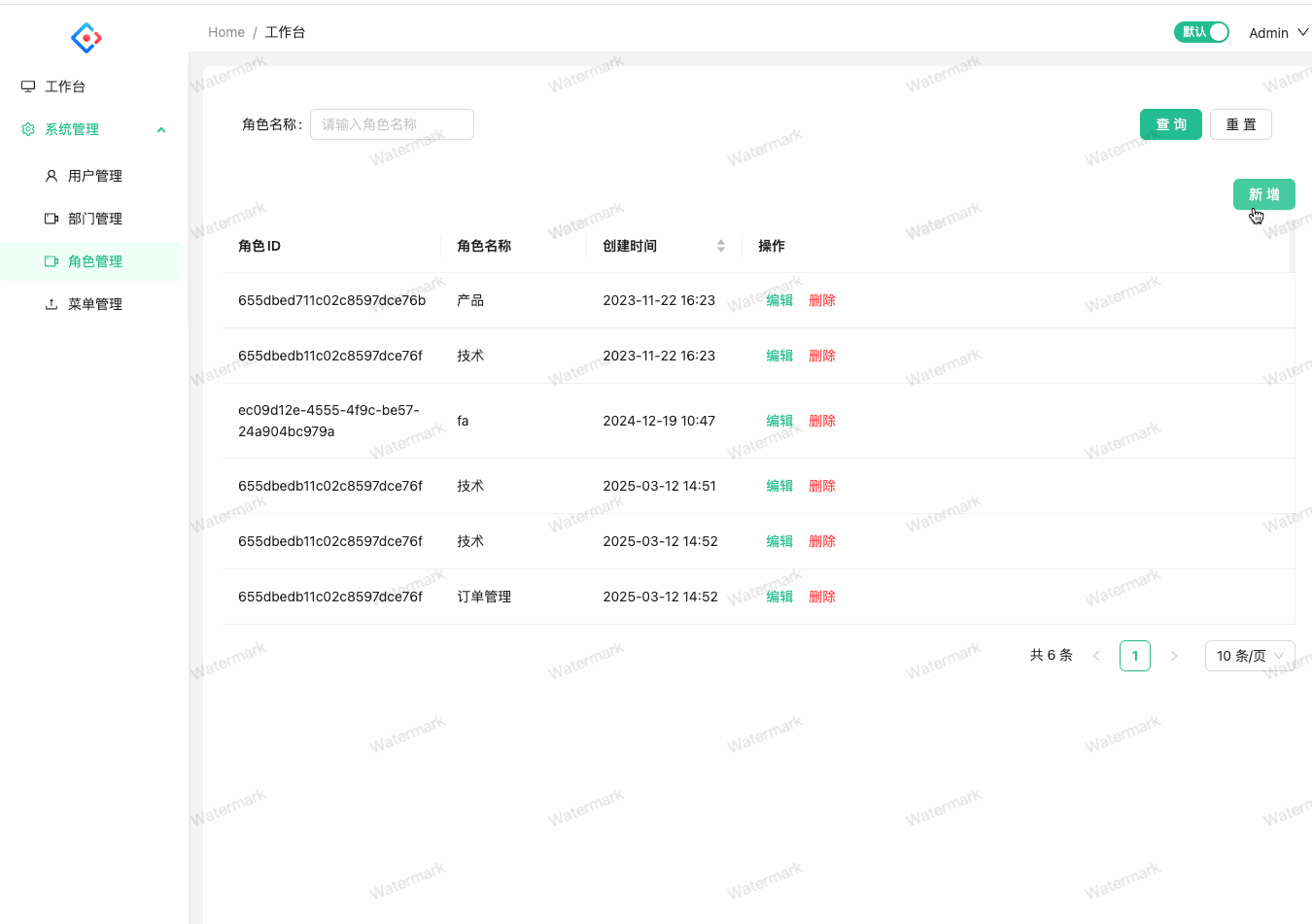Sort by 创建时间 using the sort arrows
The width and height of the screenshot is (1312, 924).
[721, 246]
